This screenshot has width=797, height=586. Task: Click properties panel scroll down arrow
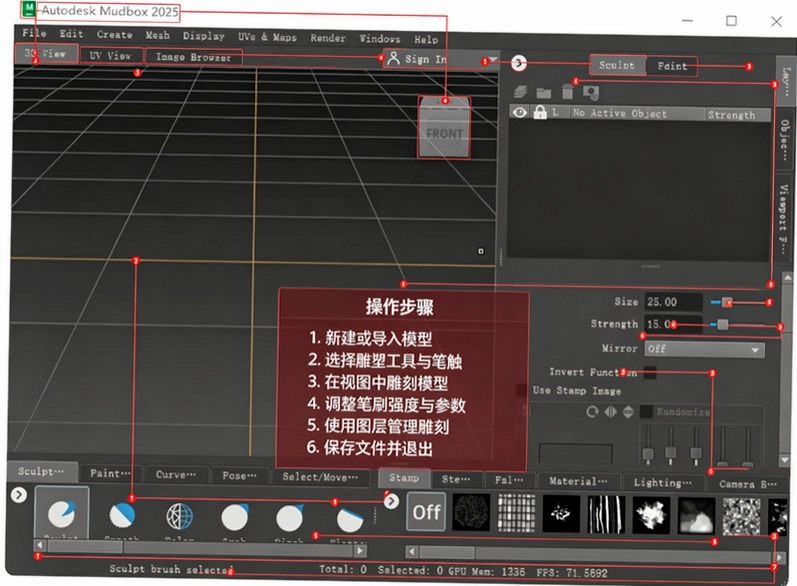(x=786, y=460)
